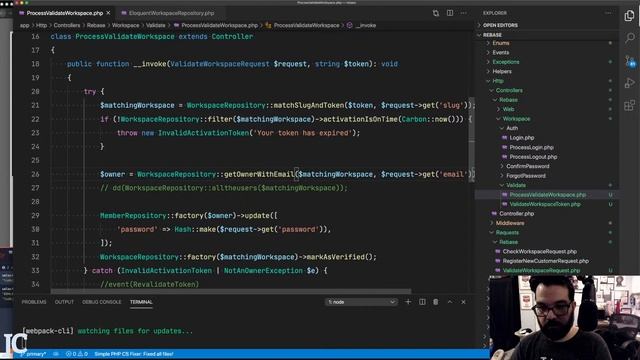Open ValidateWorkspaceRequest.php in explorer
This screenshot has width=640, height=360.
pyautogui.click(x=541, y=270)
